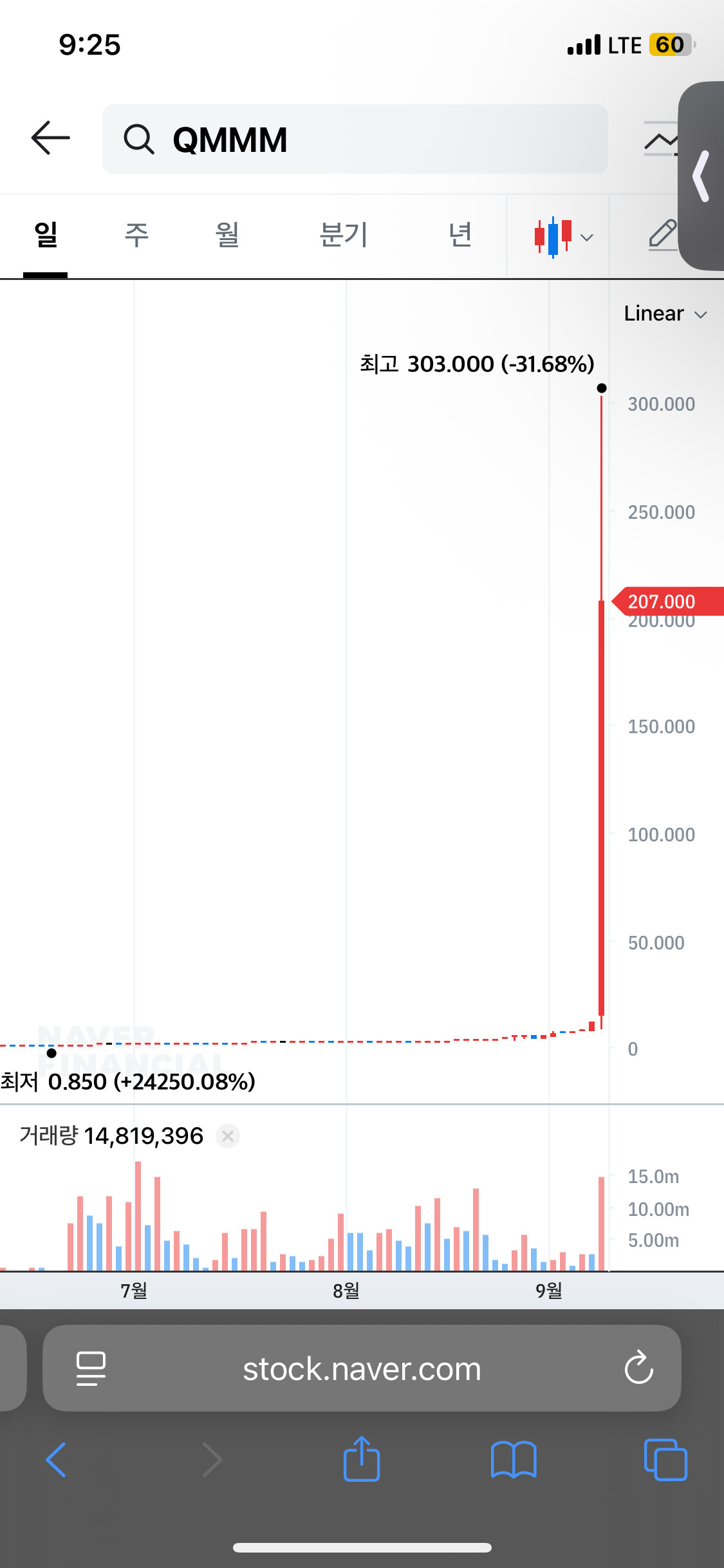The height and width of the screenshot is (1568, 724).
Task: Open Safari share sheet icon
Action: coord(362,1459)
